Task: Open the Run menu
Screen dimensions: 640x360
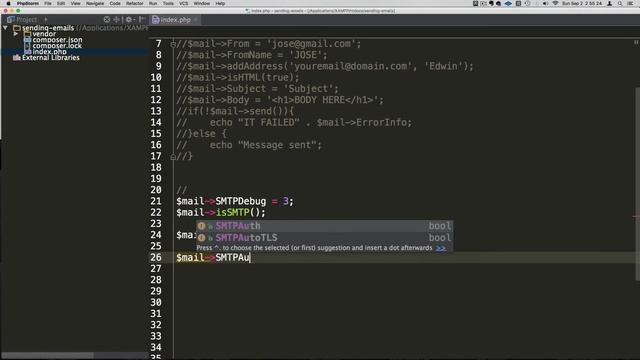Action: tap(153, 3)
